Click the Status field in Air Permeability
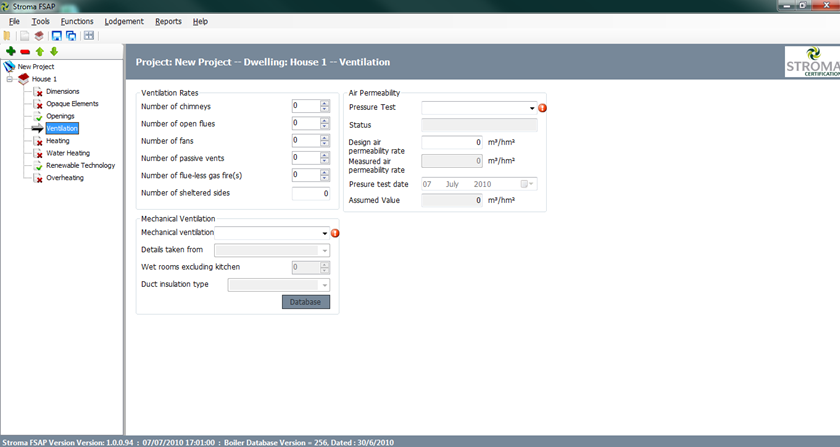840x447 pixels. (479, 125)
